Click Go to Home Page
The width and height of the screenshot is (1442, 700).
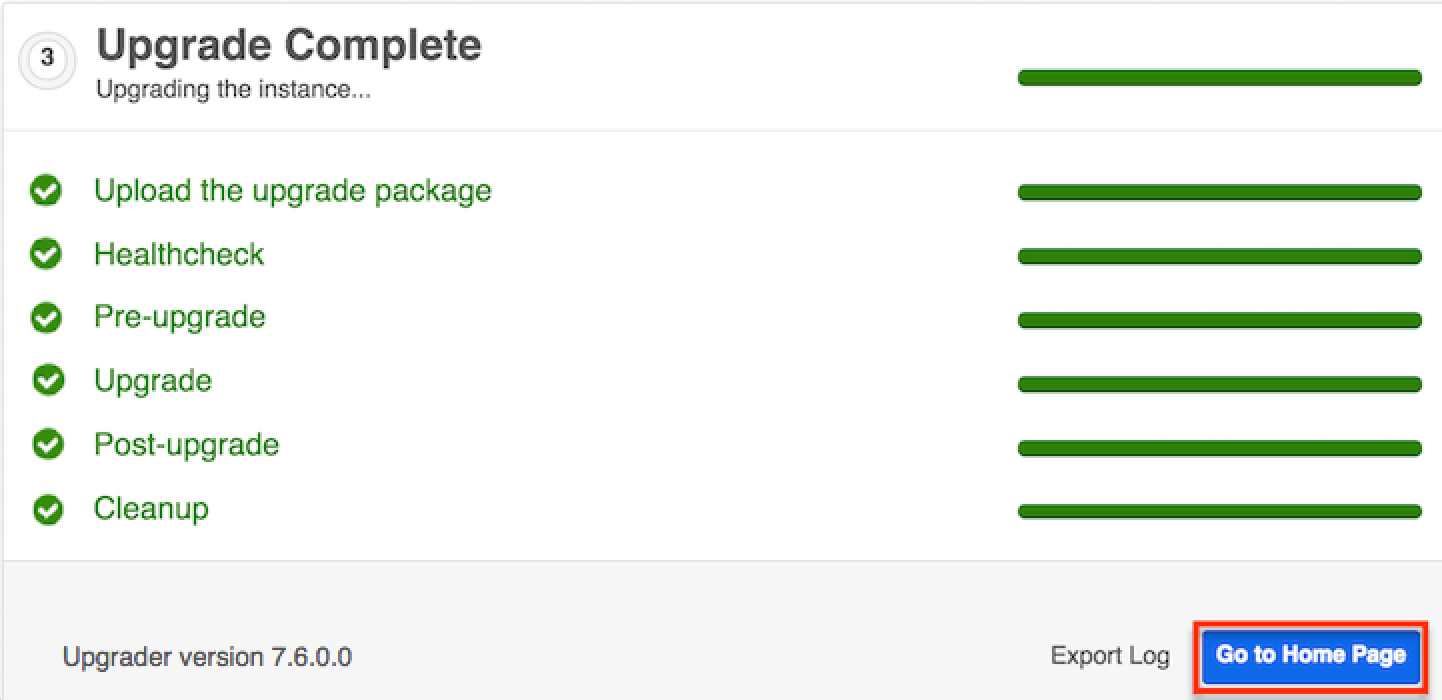[x=1311, y=655]
